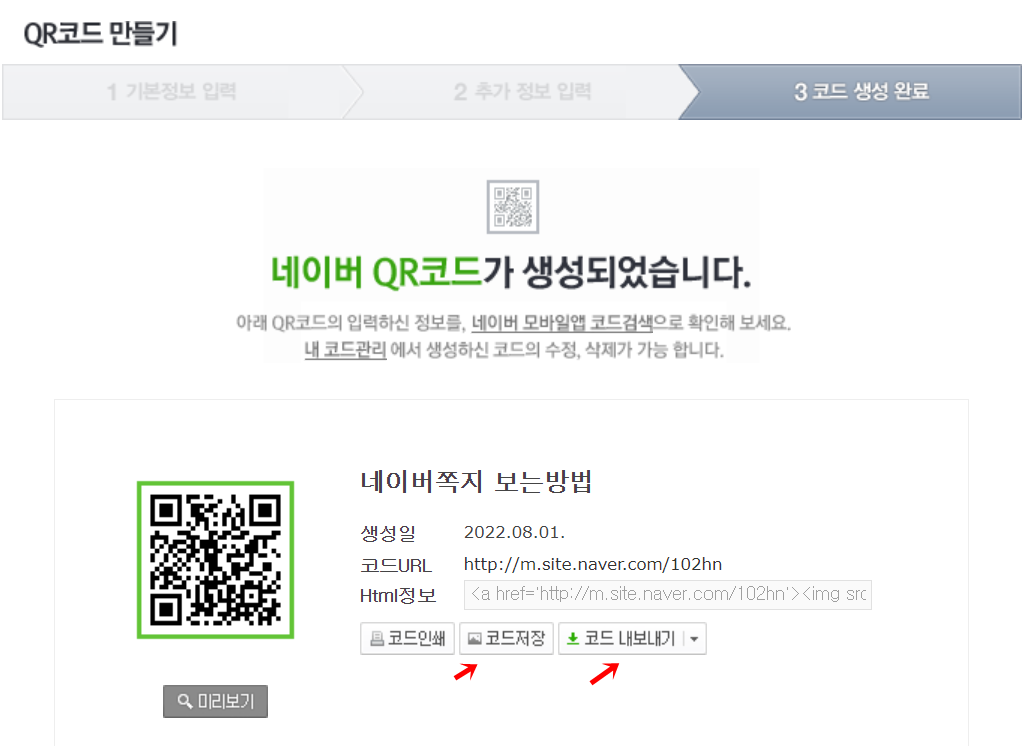Viewport: 1025px width, 746px height.
Task: Open the 내 코드관리 link
Action: click(x=344, y=350)
